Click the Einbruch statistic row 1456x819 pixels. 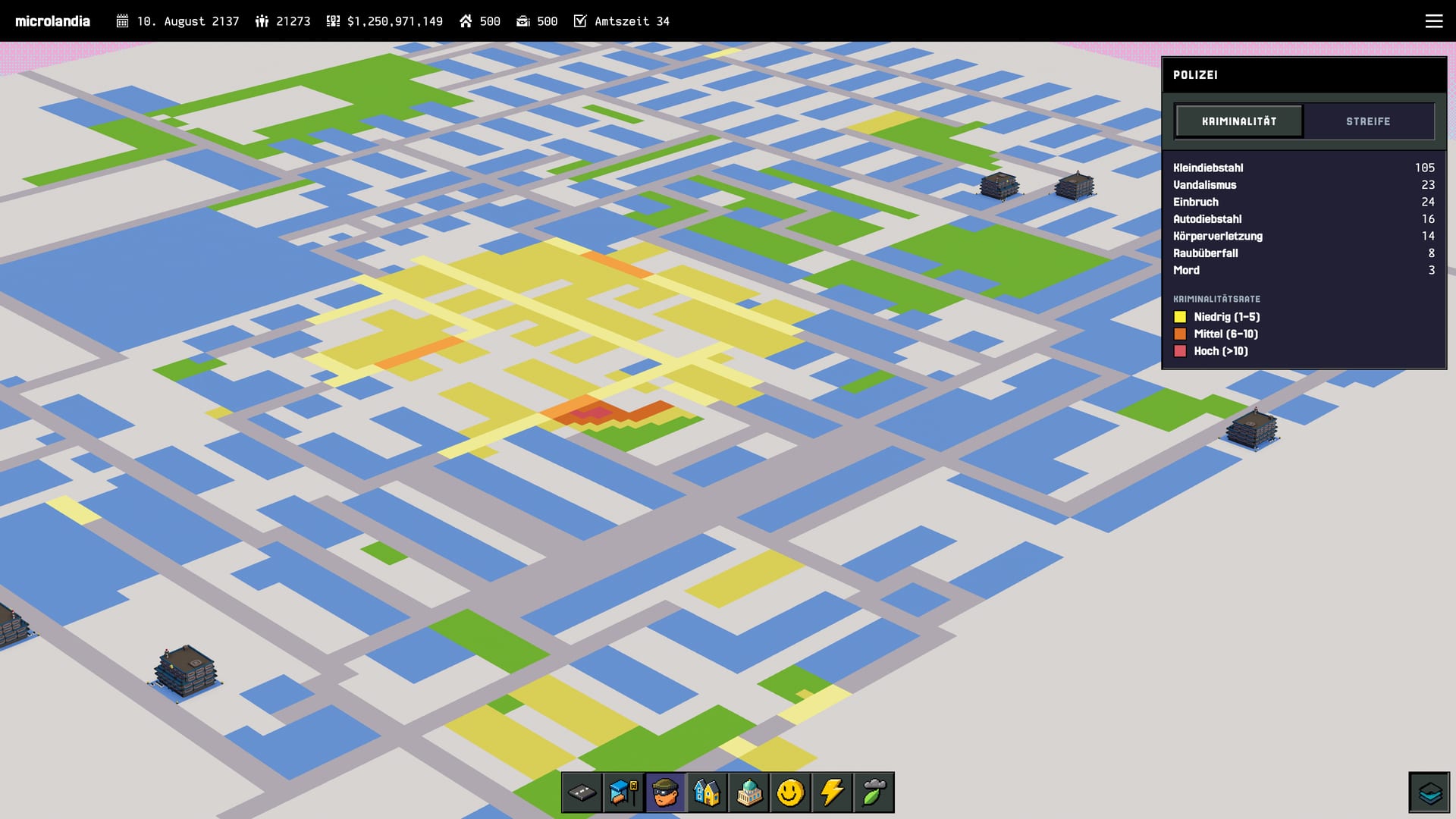click(x=1304, y=202)
